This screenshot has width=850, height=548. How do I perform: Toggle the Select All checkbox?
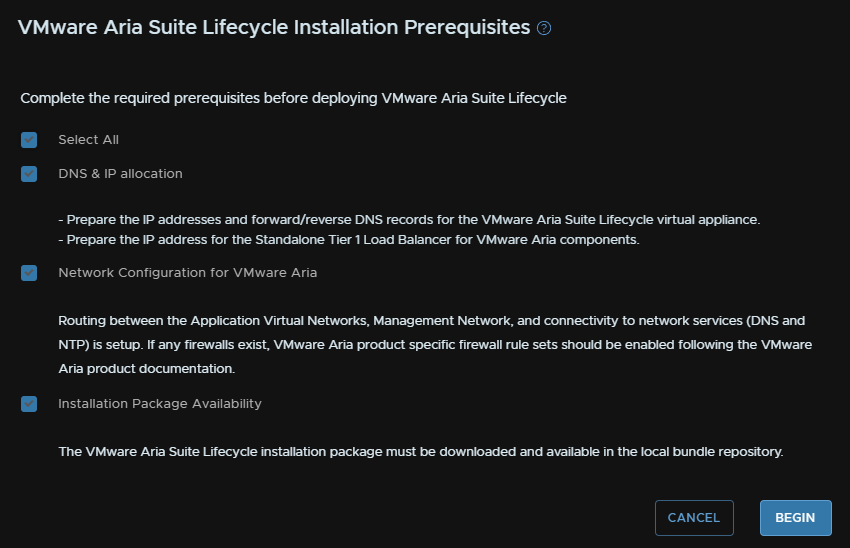coord(29,140)
